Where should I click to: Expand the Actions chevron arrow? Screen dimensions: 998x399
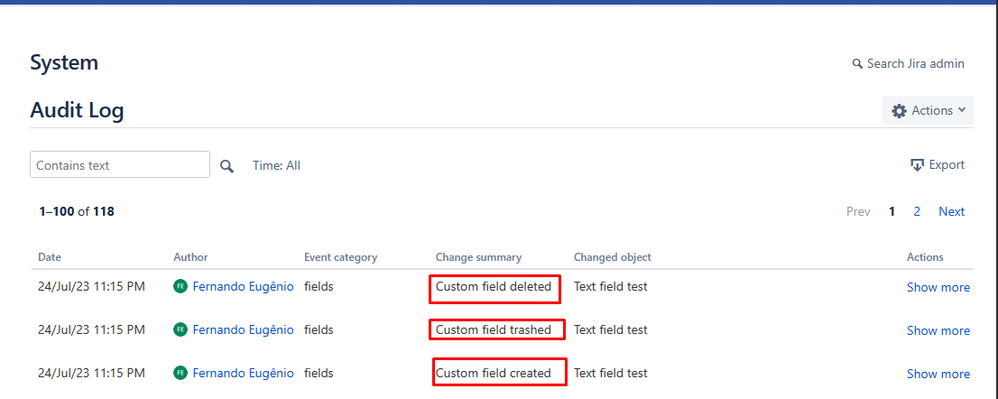point(962,110)
